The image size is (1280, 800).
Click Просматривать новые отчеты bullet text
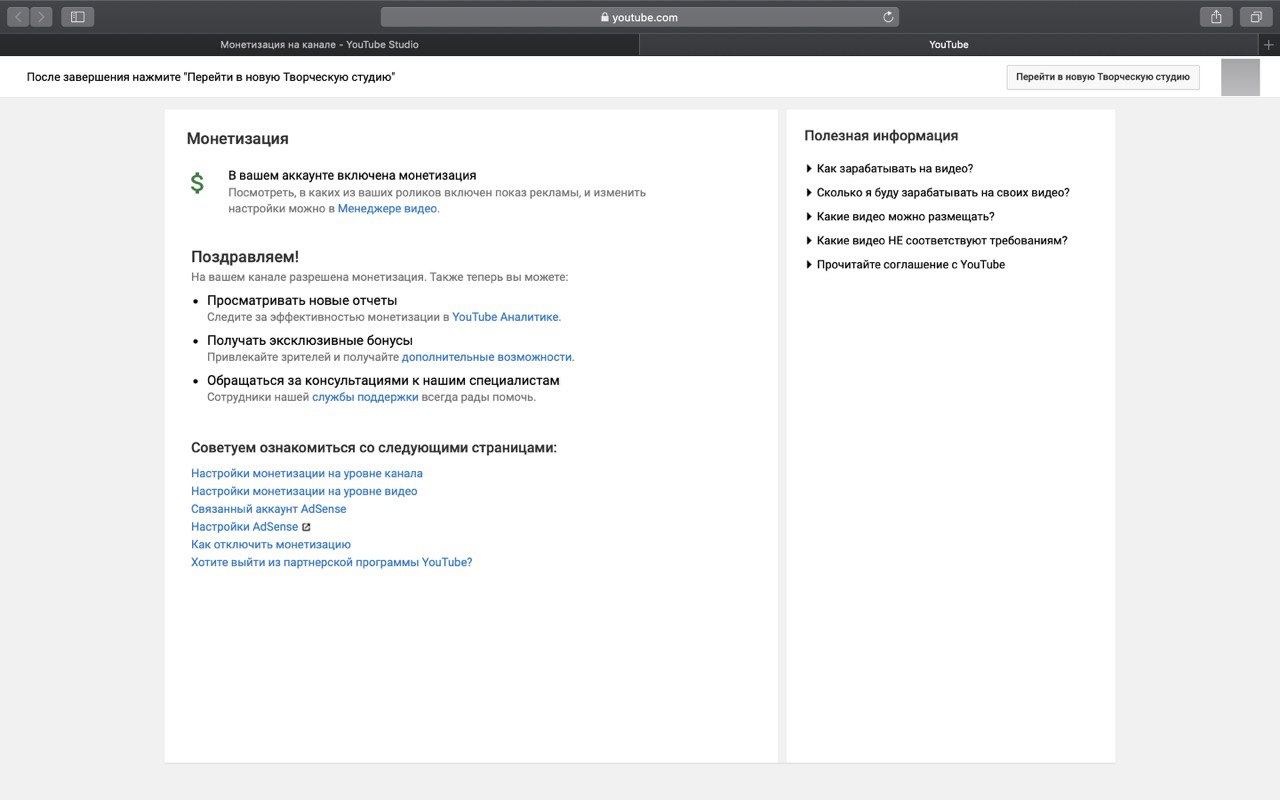(x=302, y=300)
